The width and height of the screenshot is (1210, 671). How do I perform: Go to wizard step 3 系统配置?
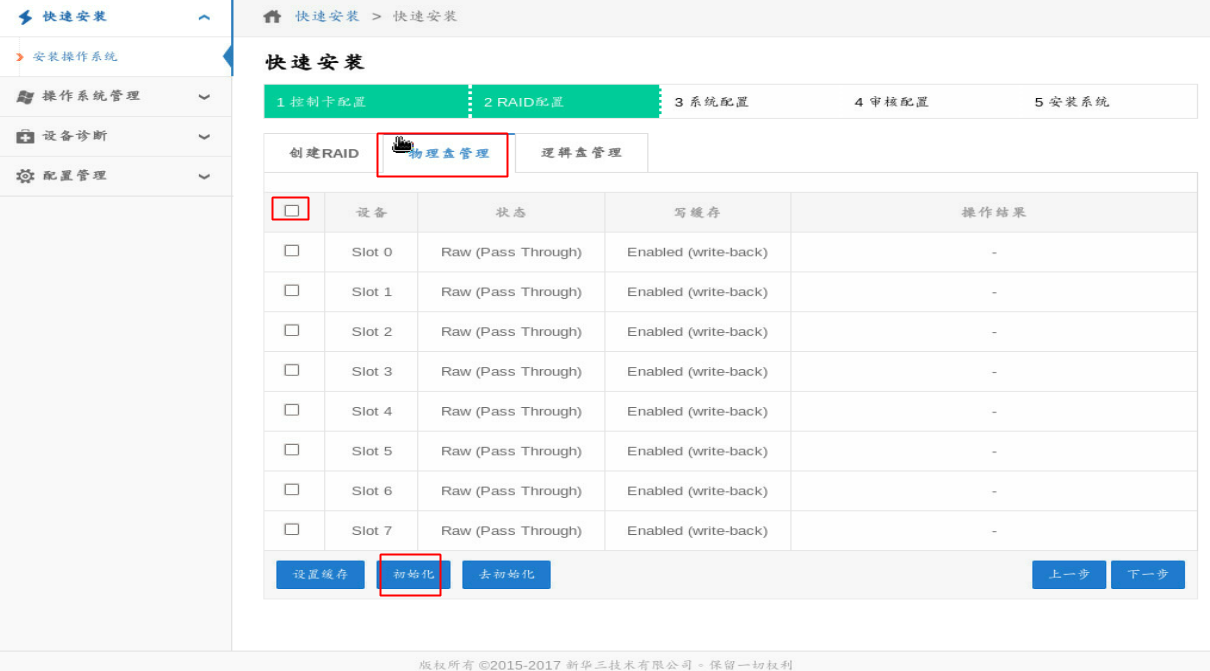711,102
